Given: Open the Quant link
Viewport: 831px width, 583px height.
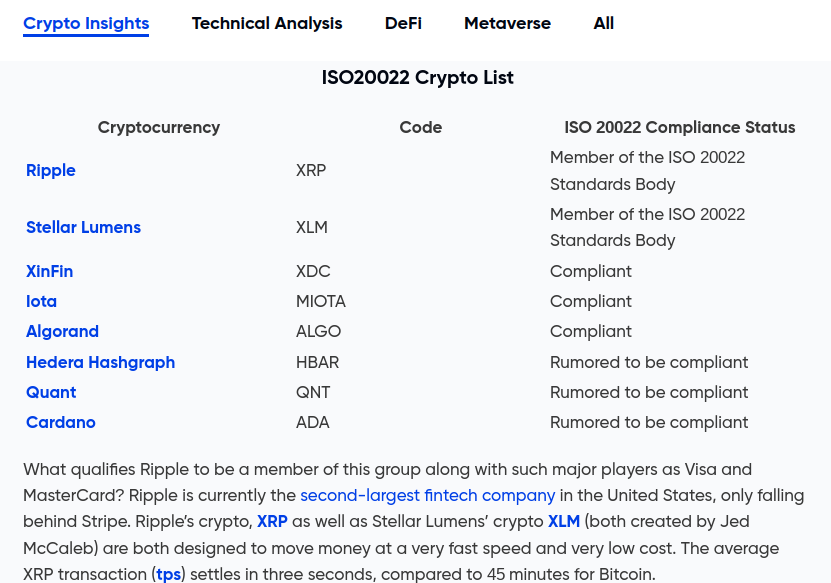Looking at the screenshot, I should tap(51, 393).
